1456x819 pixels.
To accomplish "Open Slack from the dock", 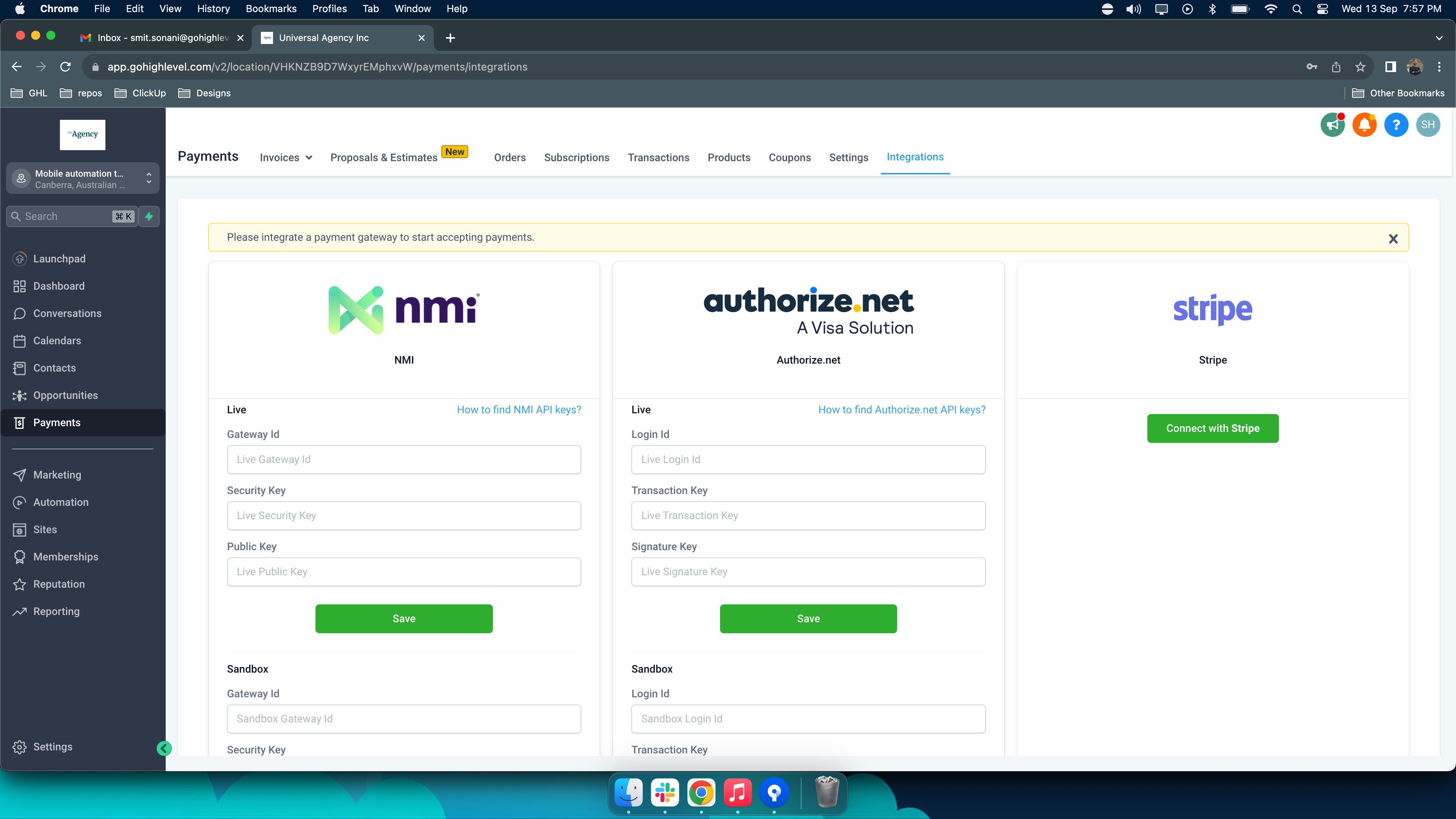I will point(665,792).
